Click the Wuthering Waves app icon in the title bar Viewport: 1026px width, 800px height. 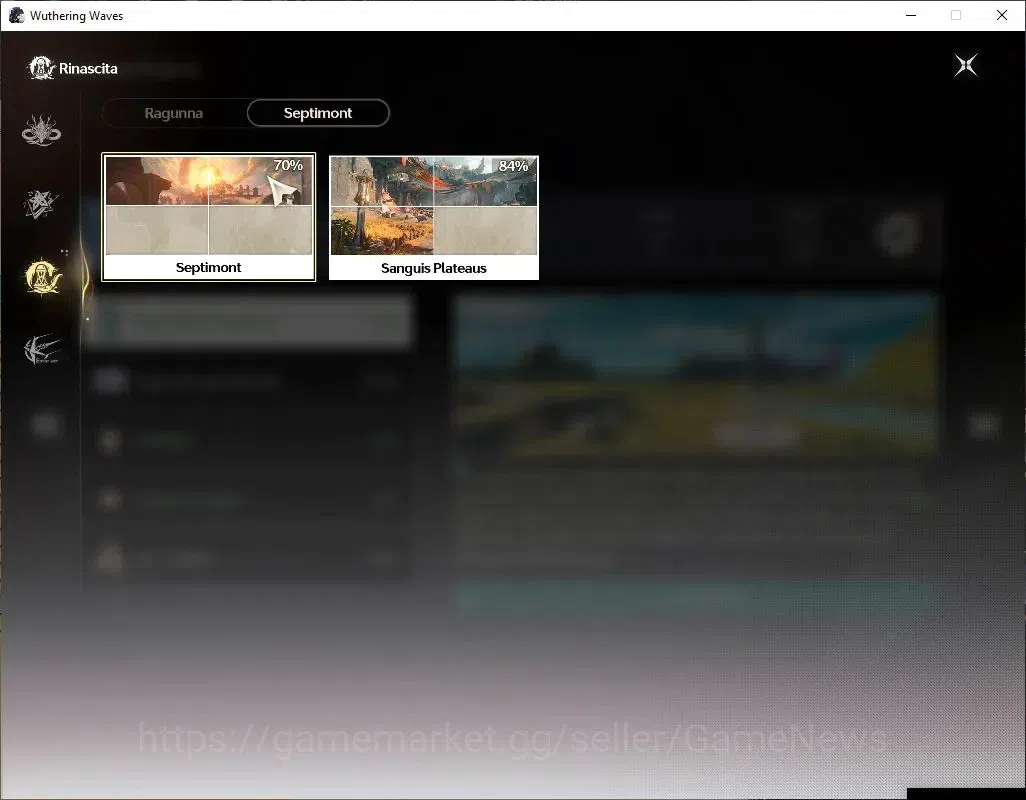[16, 15]
